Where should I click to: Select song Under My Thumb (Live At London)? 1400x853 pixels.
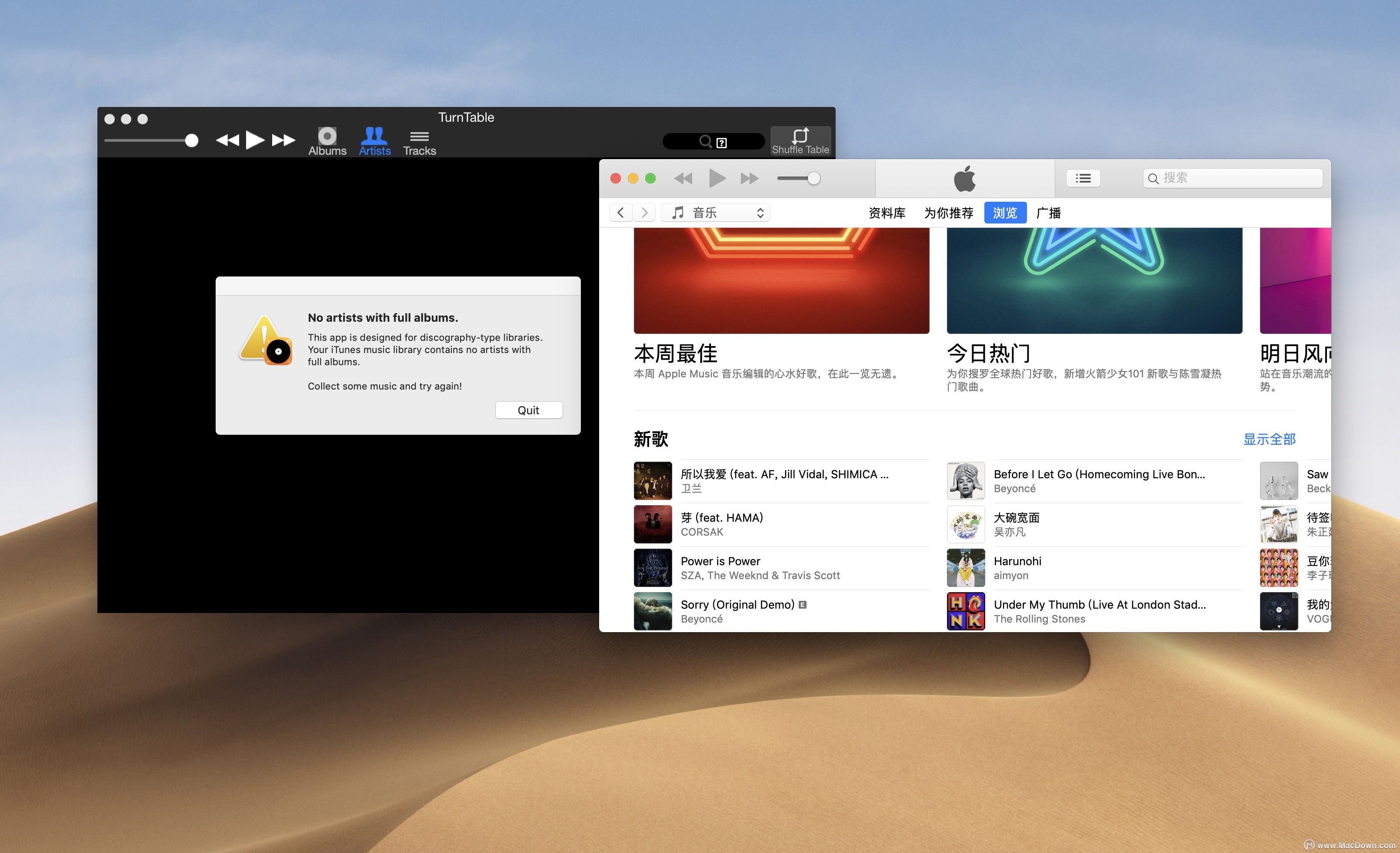coord(1100,605)
